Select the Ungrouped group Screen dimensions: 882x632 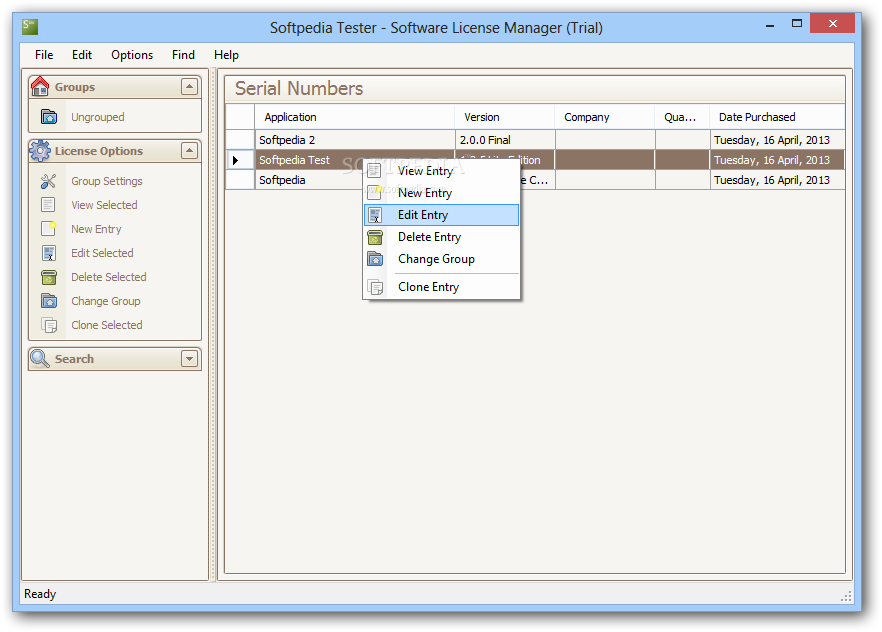[x=97, y=118]
